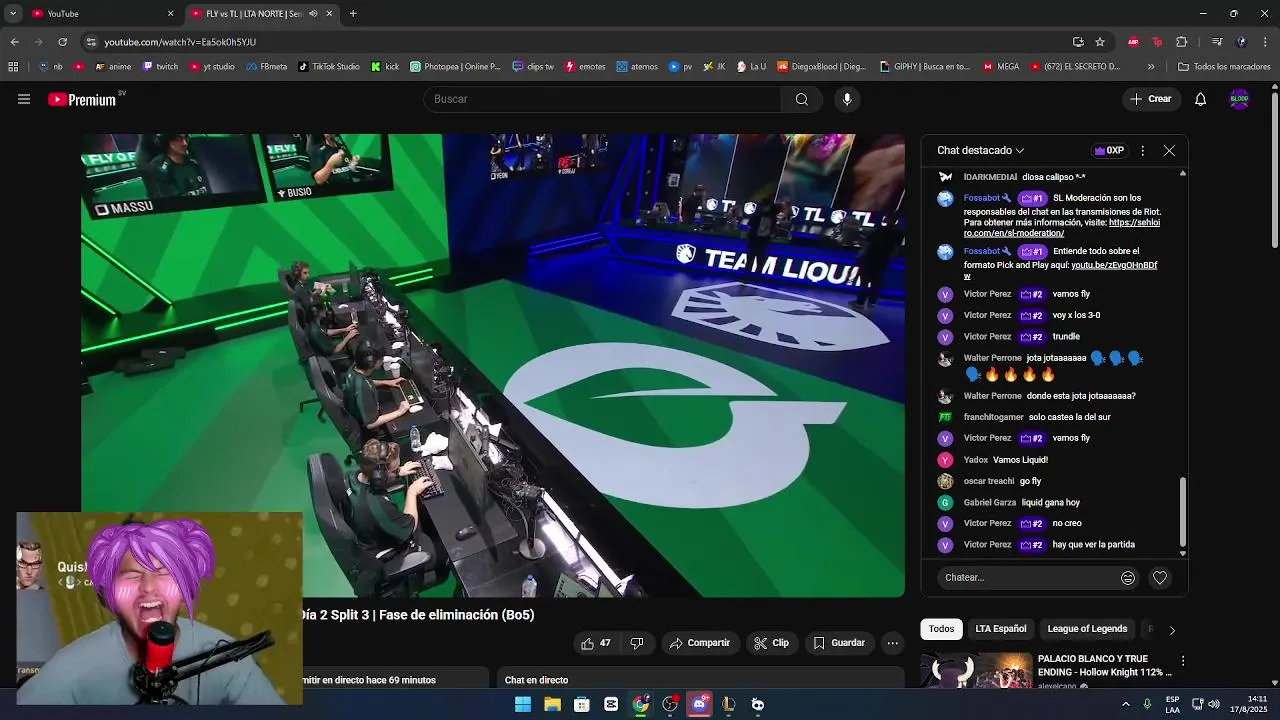The height and width of the screenshot is (720, 1280).
Task: Open the kick bookmark
Action: click(x=385, y=67)
